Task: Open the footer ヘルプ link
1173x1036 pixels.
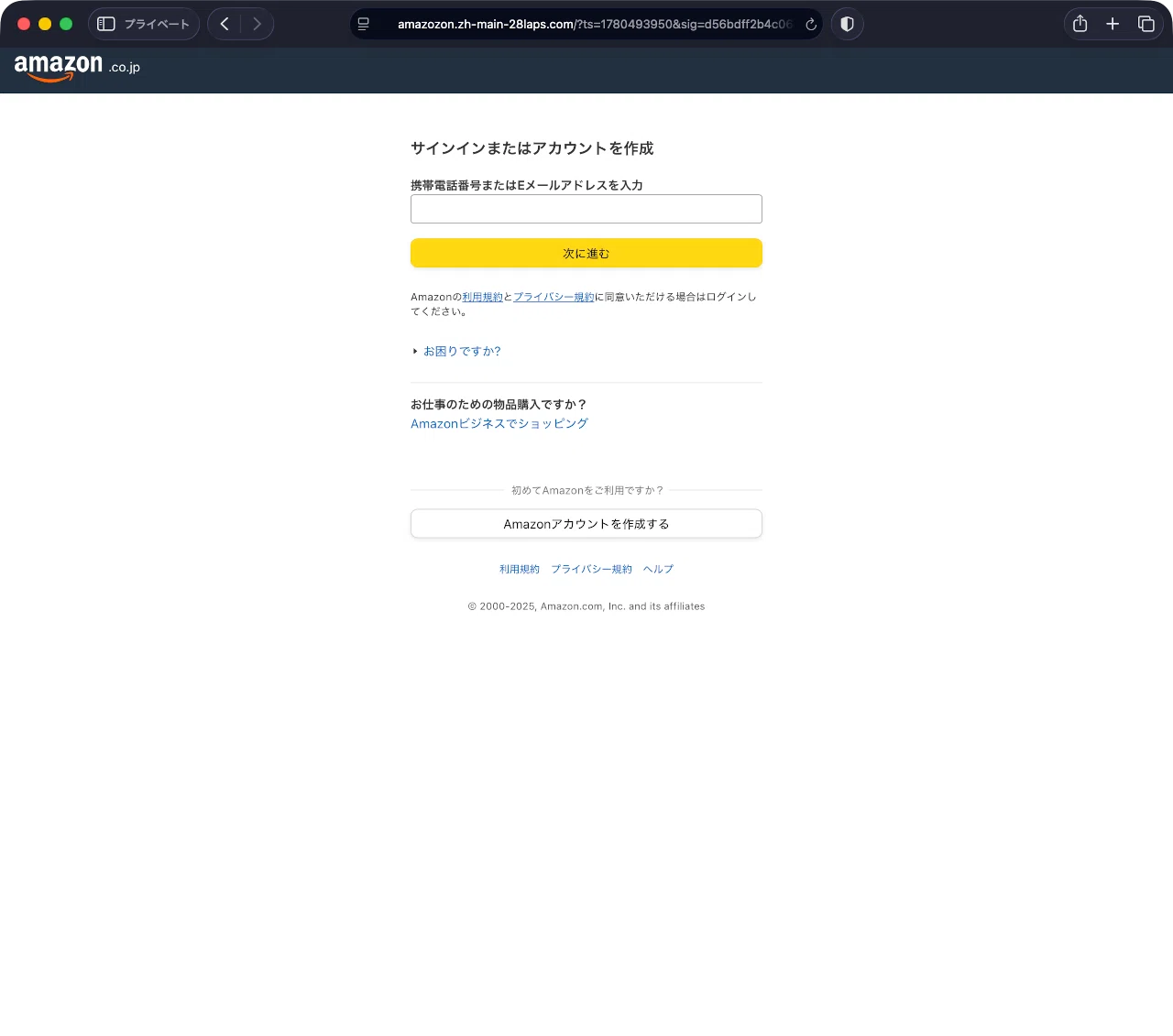Action: 658,569
